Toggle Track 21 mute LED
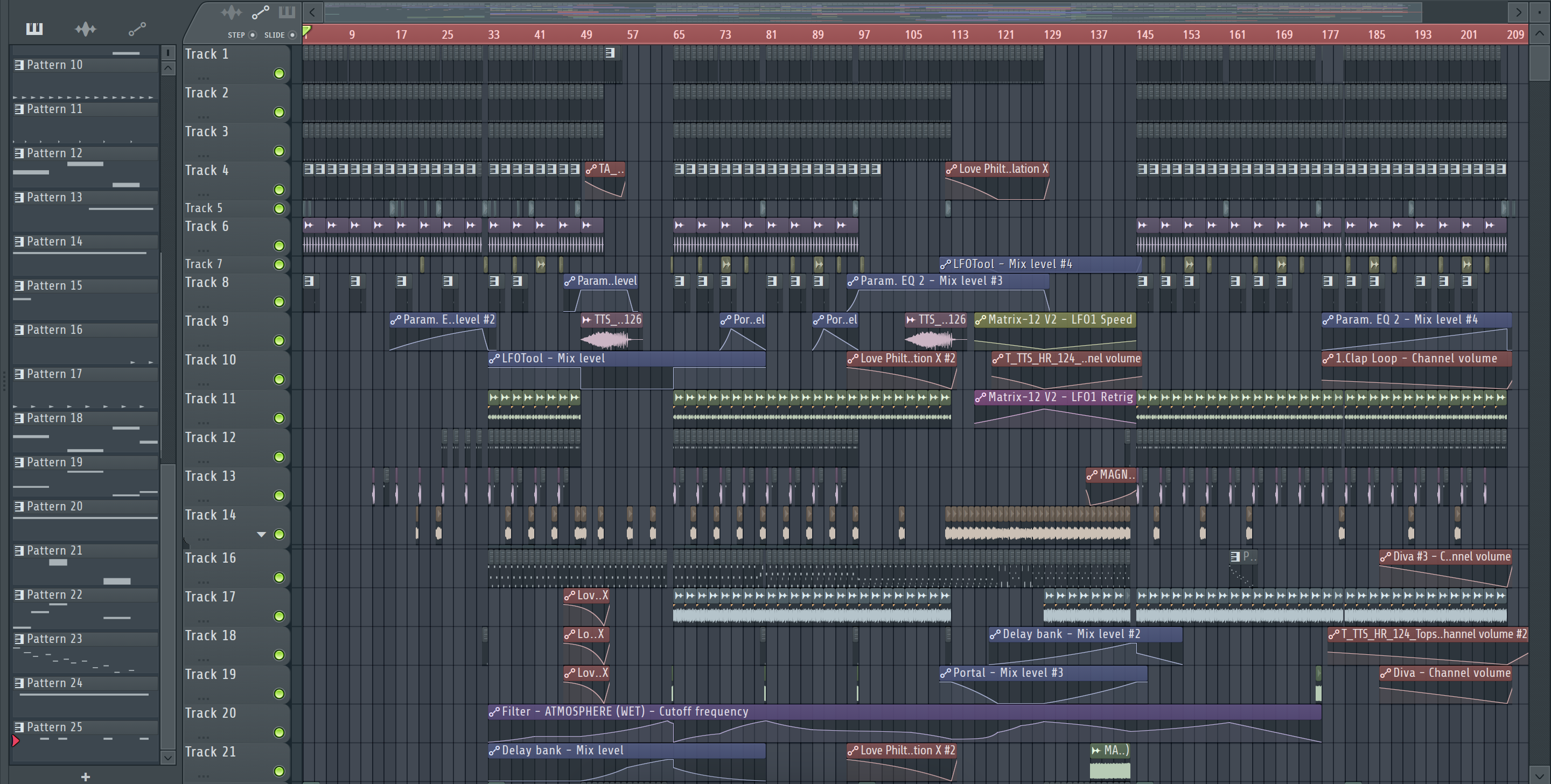This screenshot has width=1551, height=784. [280, 771]
